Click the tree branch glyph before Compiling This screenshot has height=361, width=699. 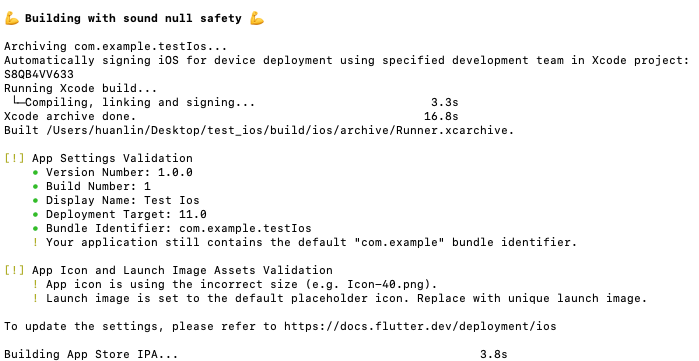pyautogui.click(x=18, y=101)
